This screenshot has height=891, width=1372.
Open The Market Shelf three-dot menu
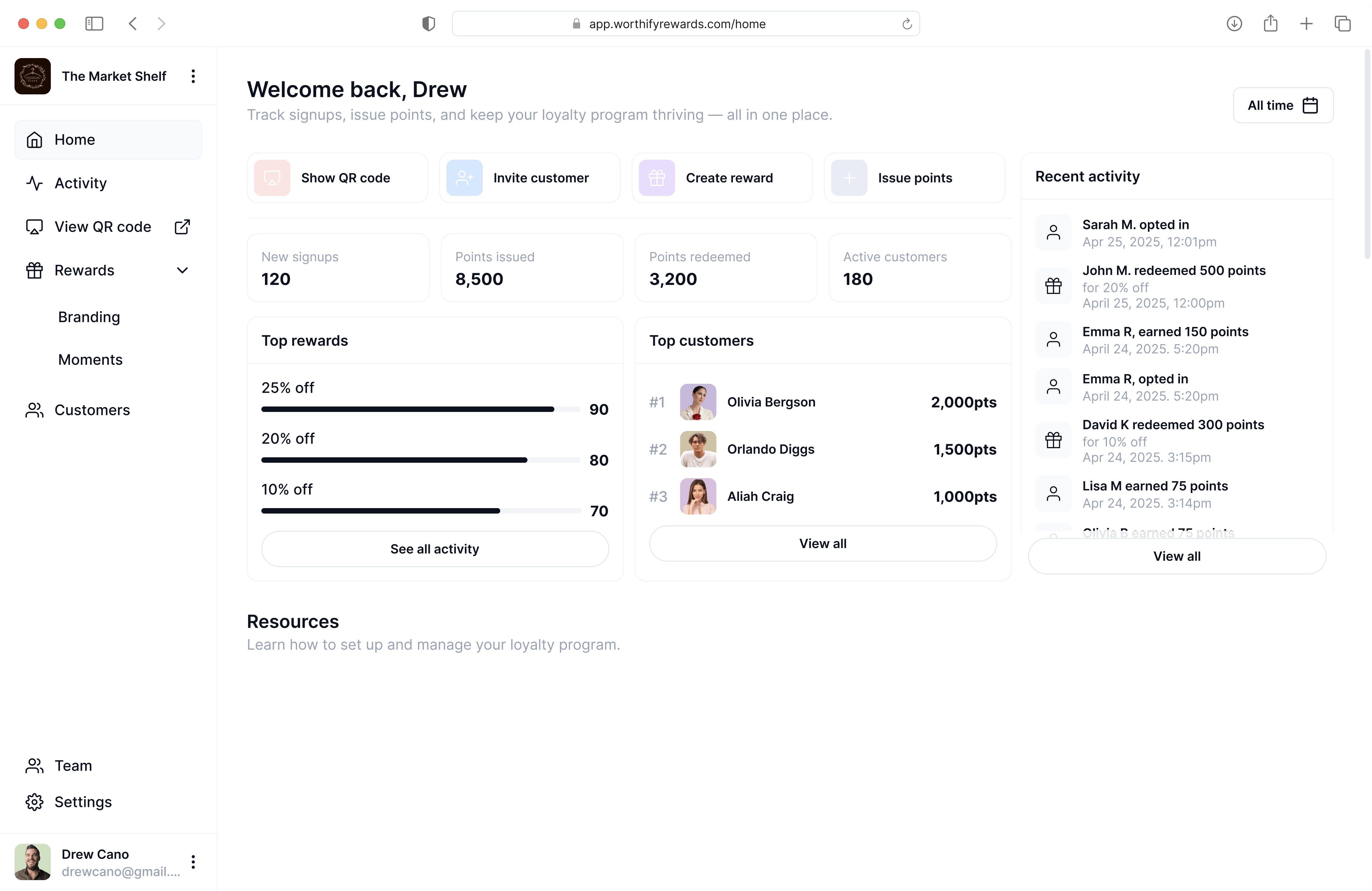pos(193,76)
